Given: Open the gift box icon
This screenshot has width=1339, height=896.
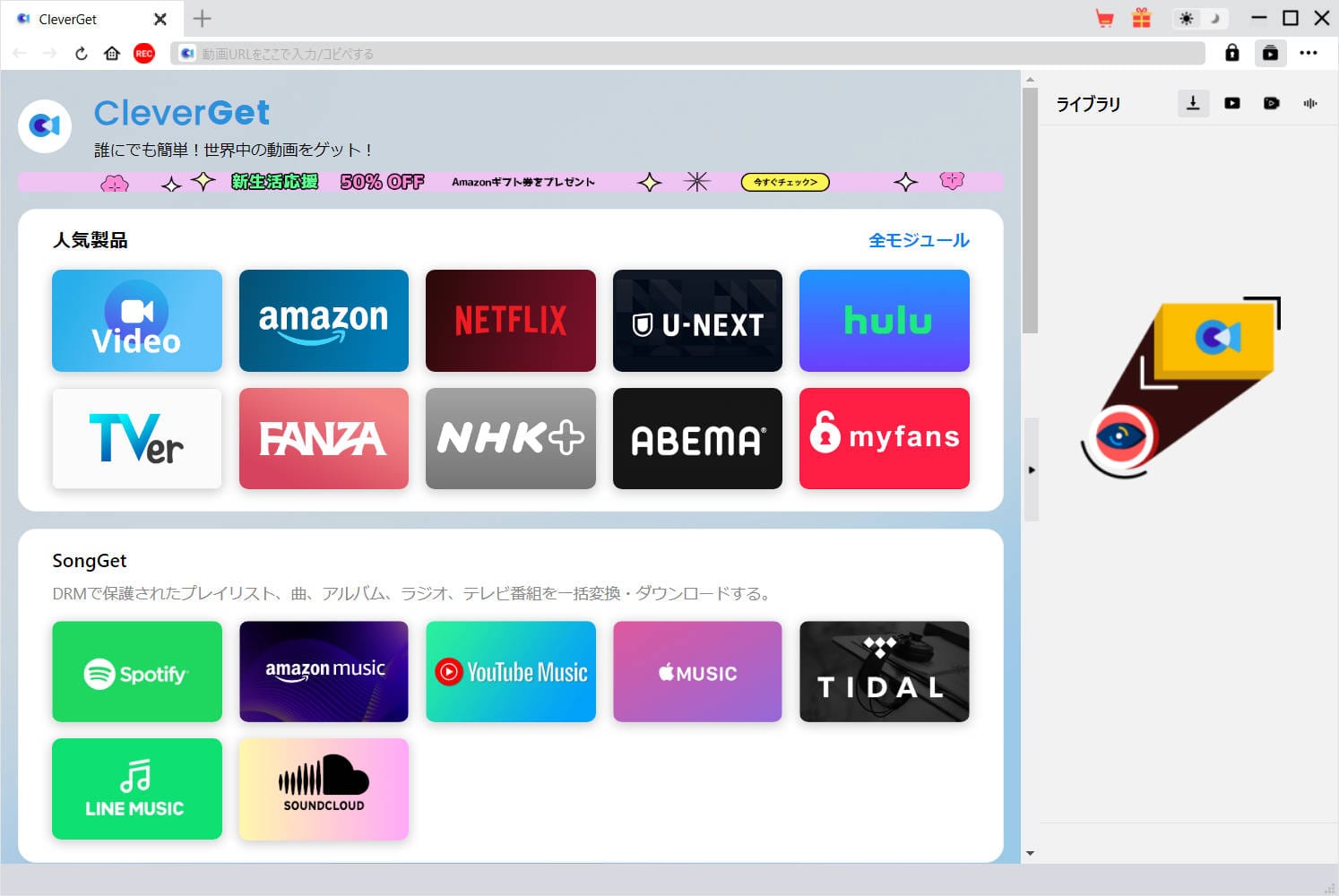Looking at the screenshot, I should click(1141, 18).
